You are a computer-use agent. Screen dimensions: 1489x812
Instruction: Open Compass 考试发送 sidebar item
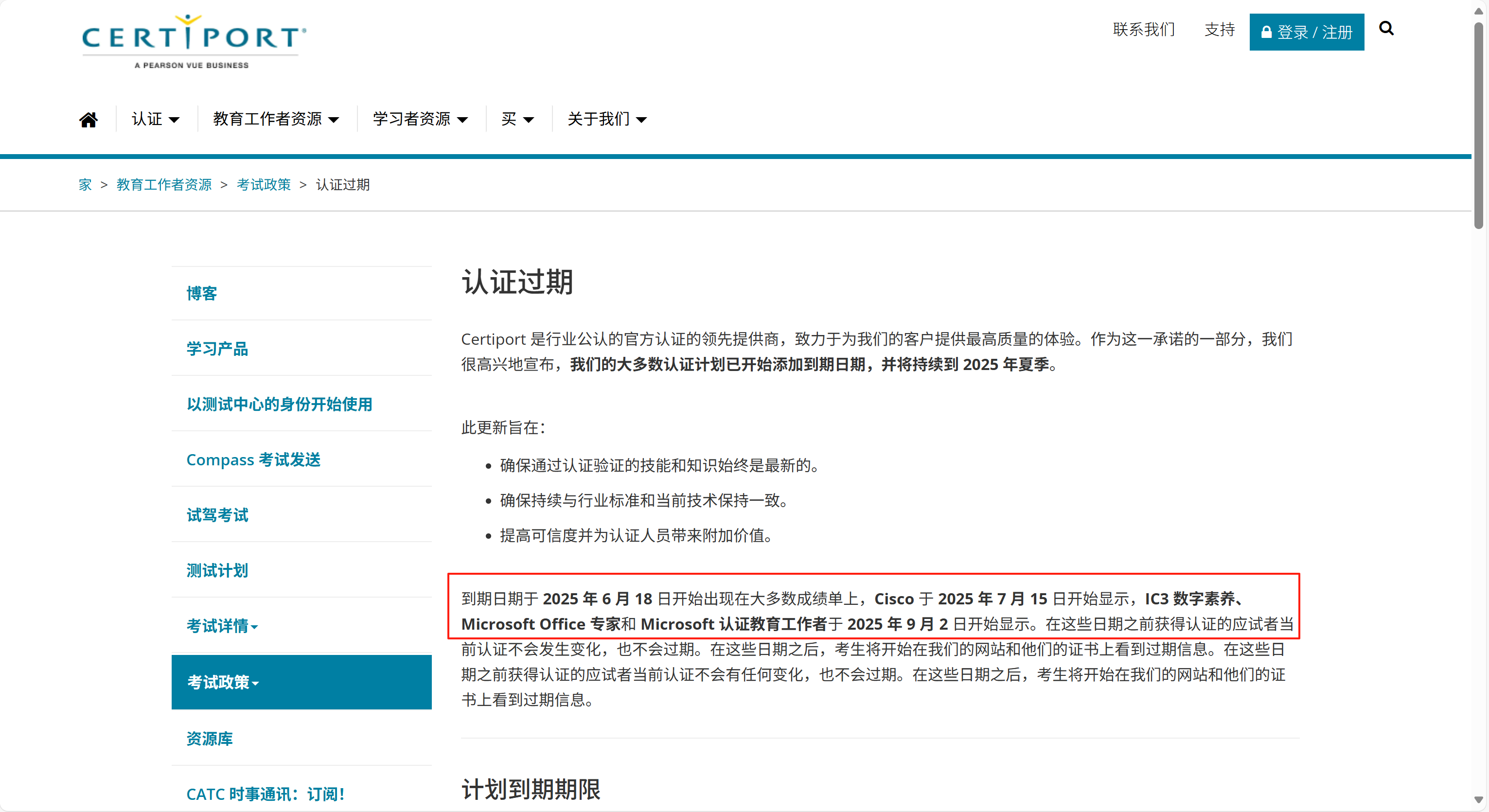pos(253,459)
